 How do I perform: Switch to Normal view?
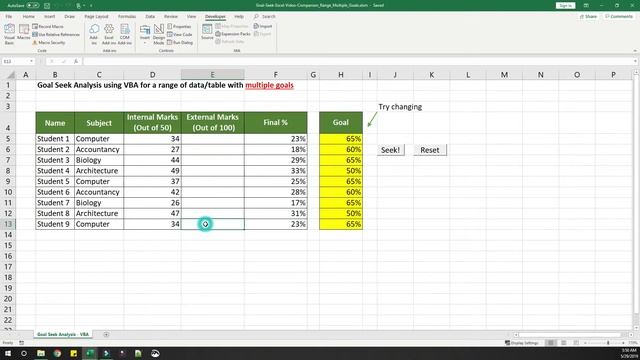(x=551, y=343)
